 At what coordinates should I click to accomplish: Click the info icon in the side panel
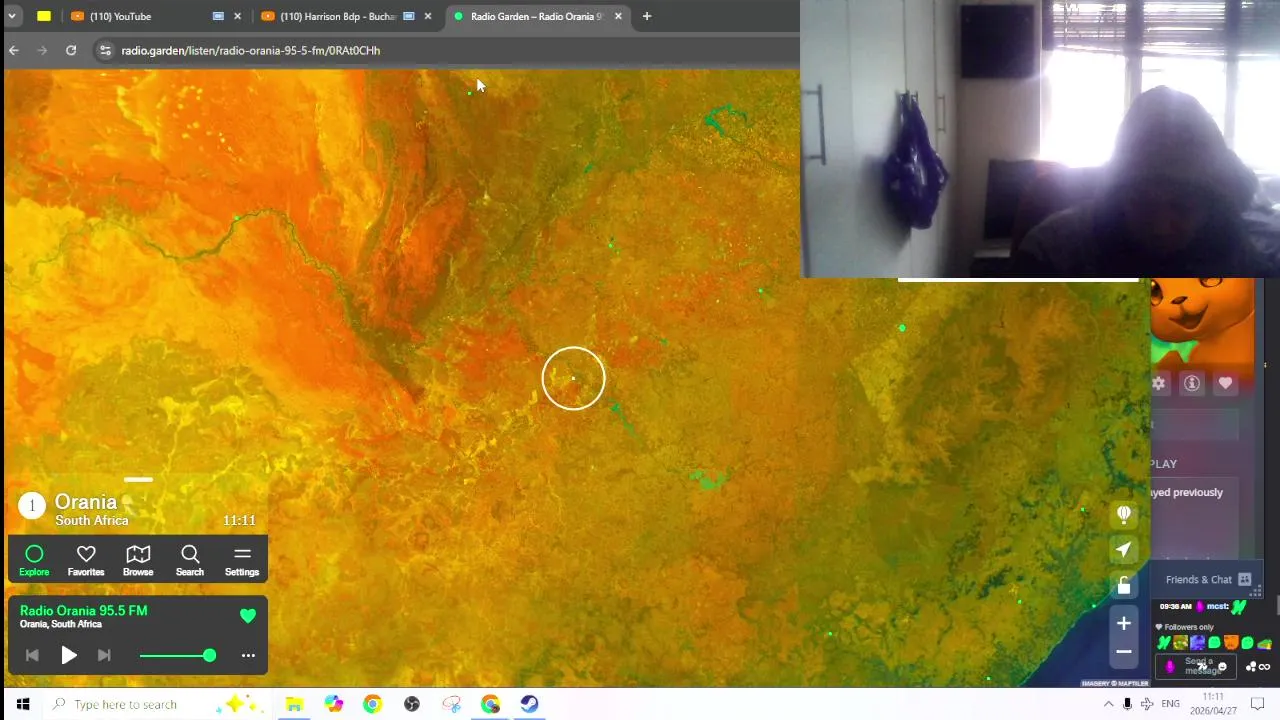tap(1192, 383)
